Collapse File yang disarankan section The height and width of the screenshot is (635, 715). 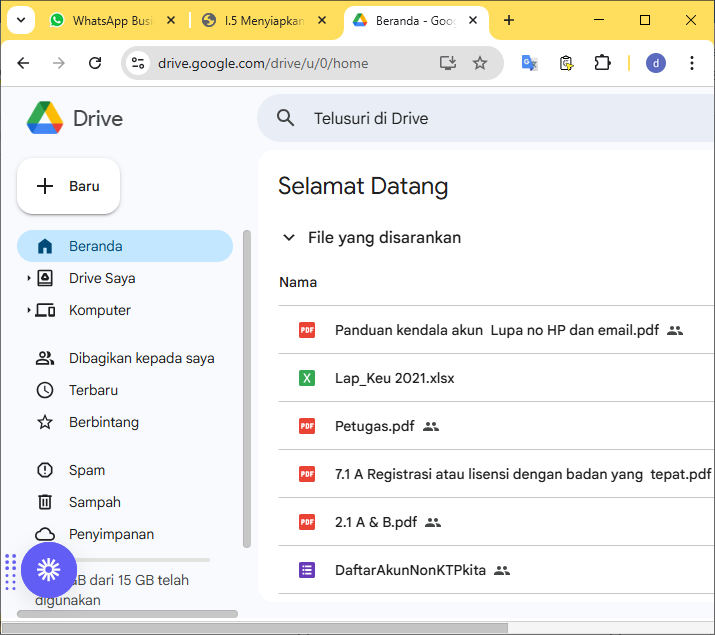pyautogui.click(x=289, y=237)
